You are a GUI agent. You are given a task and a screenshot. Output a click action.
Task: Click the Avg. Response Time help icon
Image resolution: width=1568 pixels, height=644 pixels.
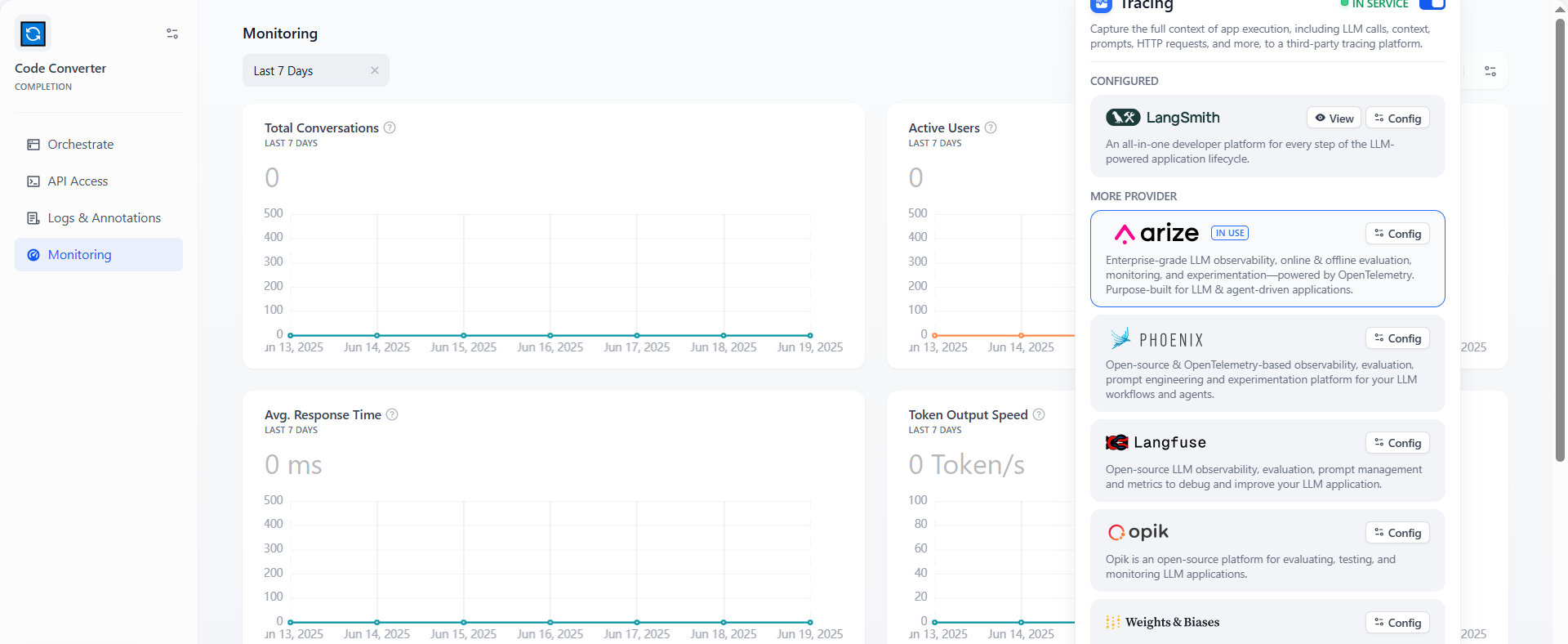point(392,414)
